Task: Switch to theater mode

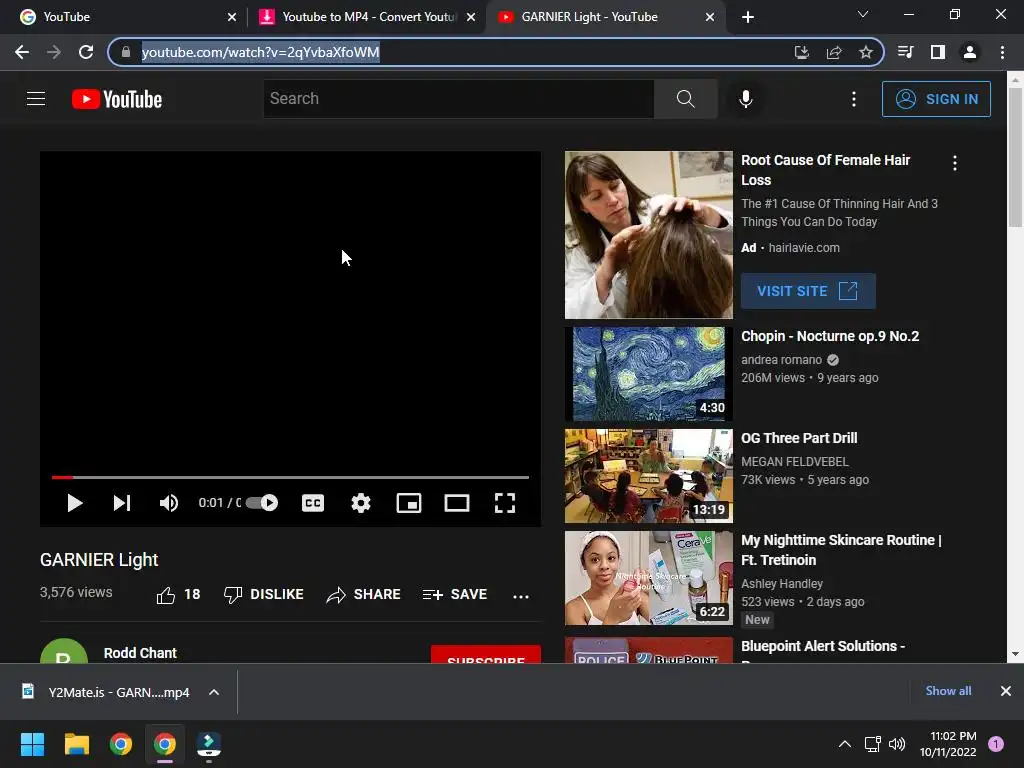Action: [456, 503]
